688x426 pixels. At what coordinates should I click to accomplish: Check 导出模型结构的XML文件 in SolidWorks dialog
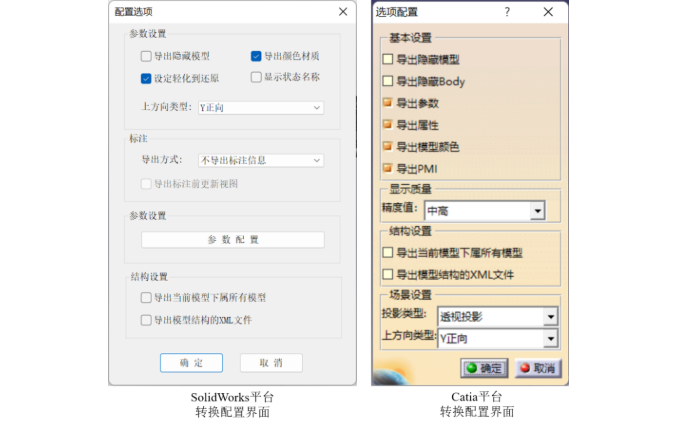point(146,320)
